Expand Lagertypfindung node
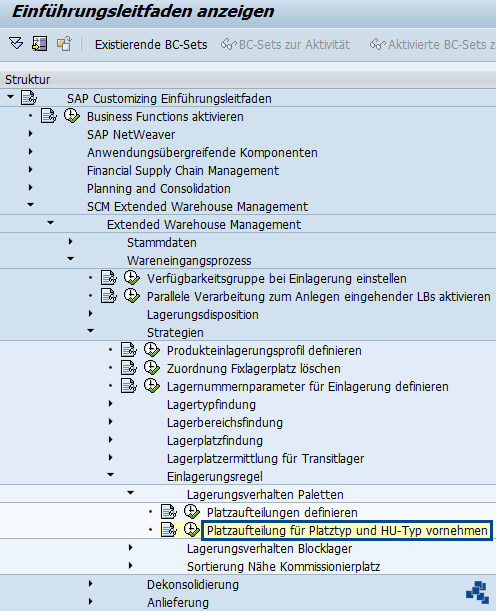 (x=111, y=403)
